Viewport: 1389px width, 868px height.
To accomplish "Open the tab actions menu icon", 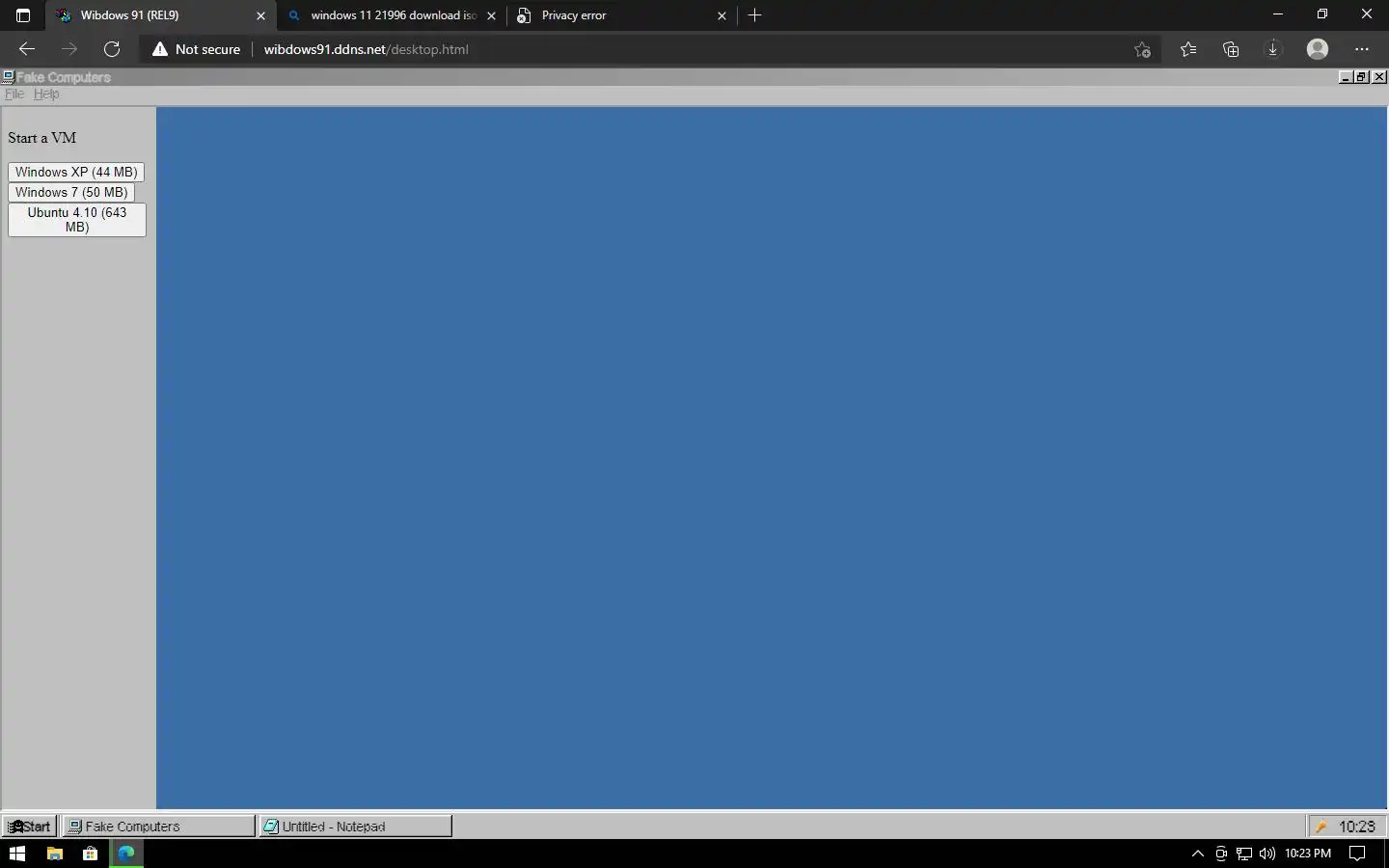I will [23, 15].
